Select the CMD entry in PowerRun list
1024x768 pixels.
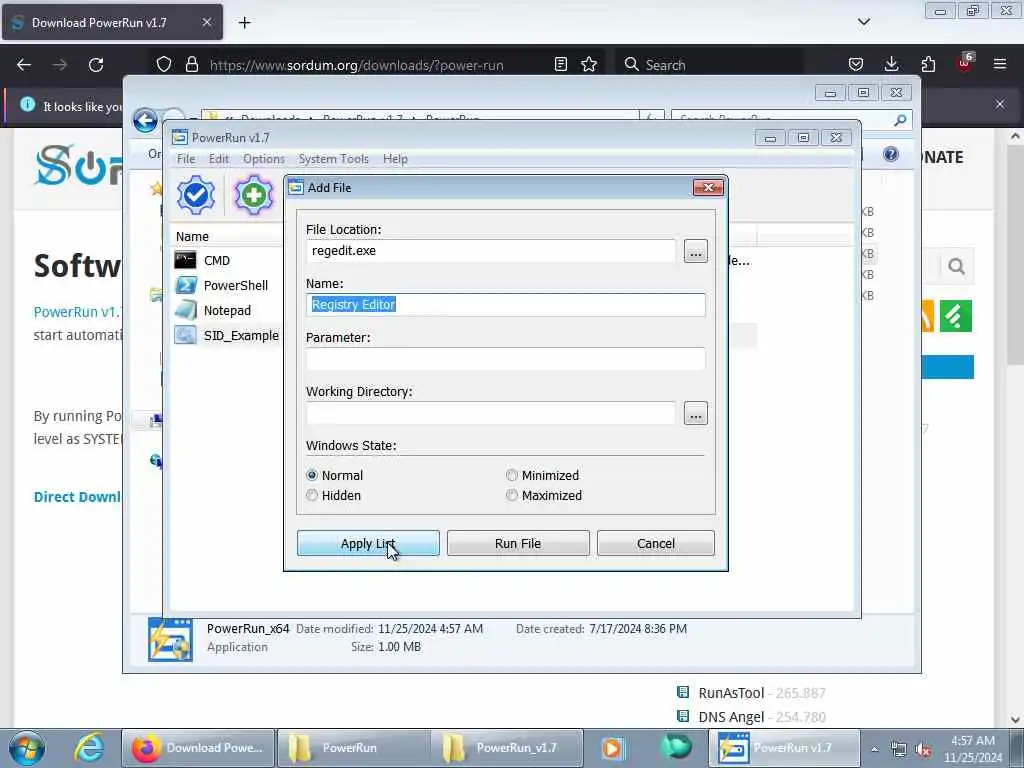(216, 261)
